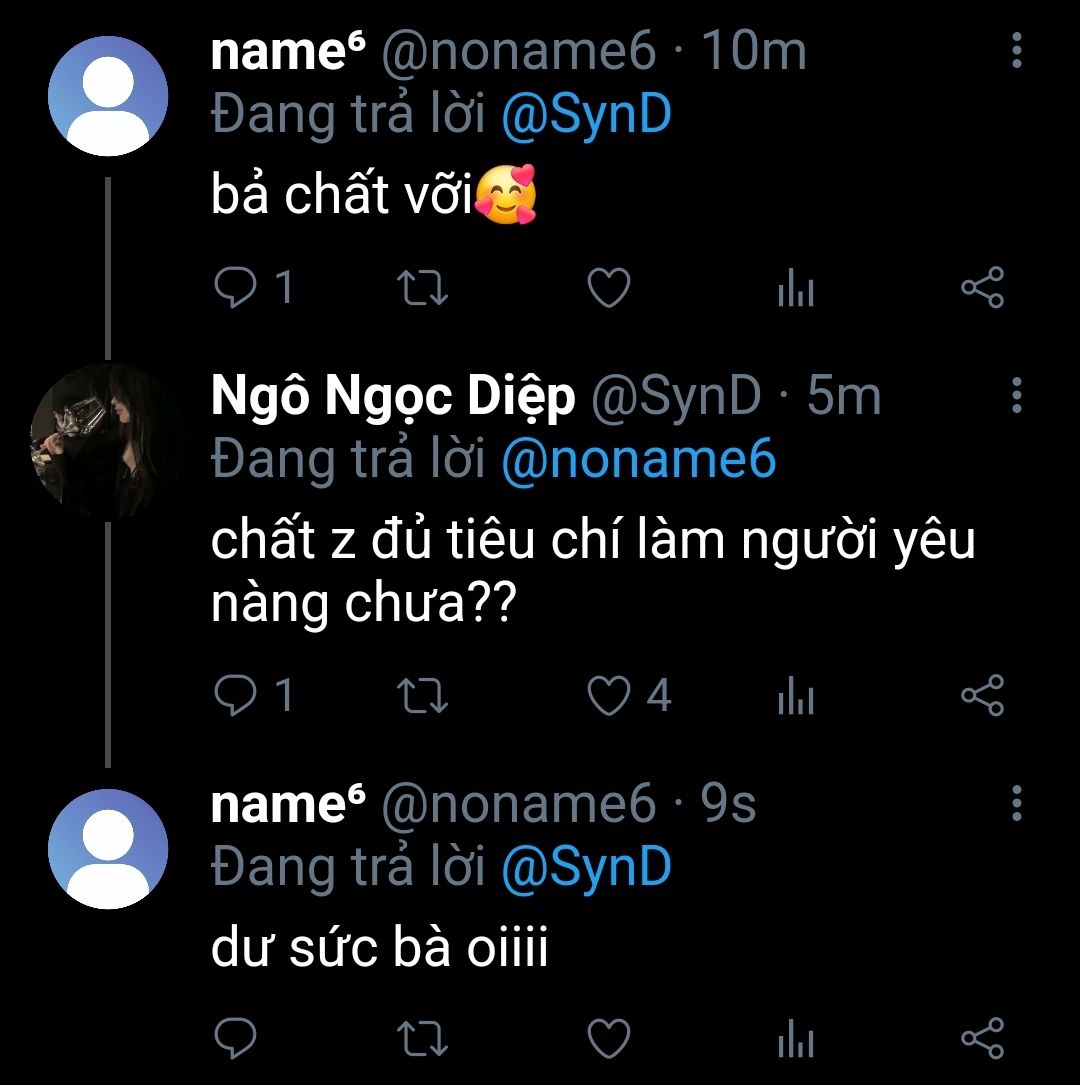1080x1085 pixels.
Task: Reply to the "bả chất vỡi" tweet
Action: point(236,289)
